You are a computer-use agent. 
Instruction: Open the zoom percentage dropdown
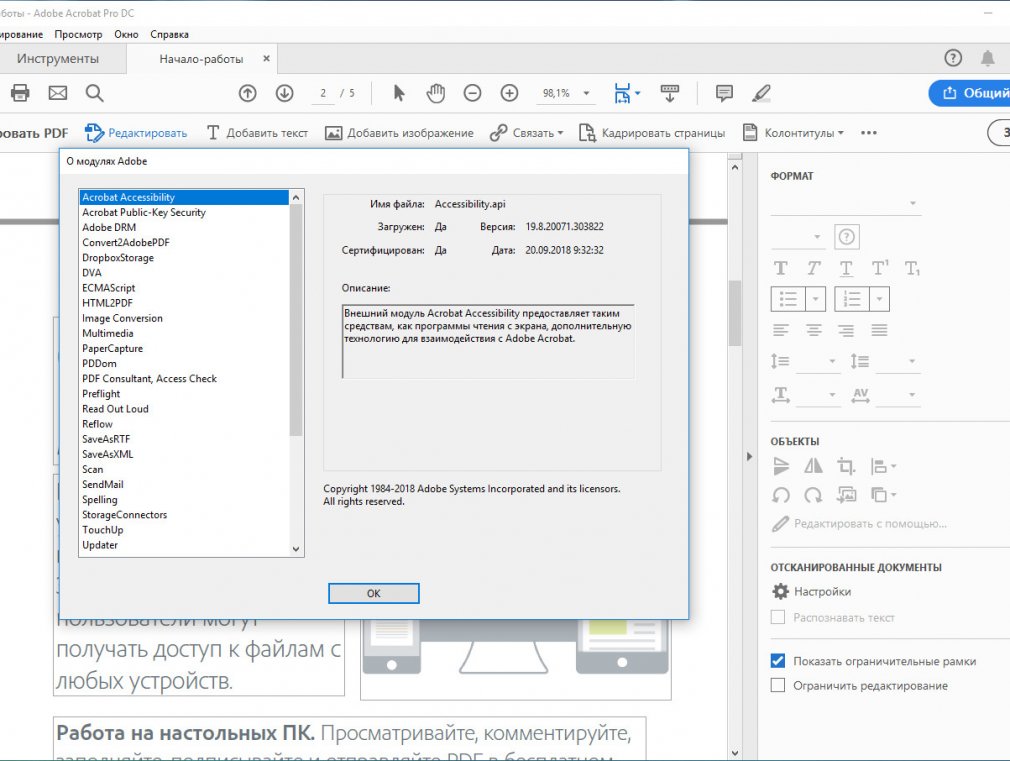[586, 93]
